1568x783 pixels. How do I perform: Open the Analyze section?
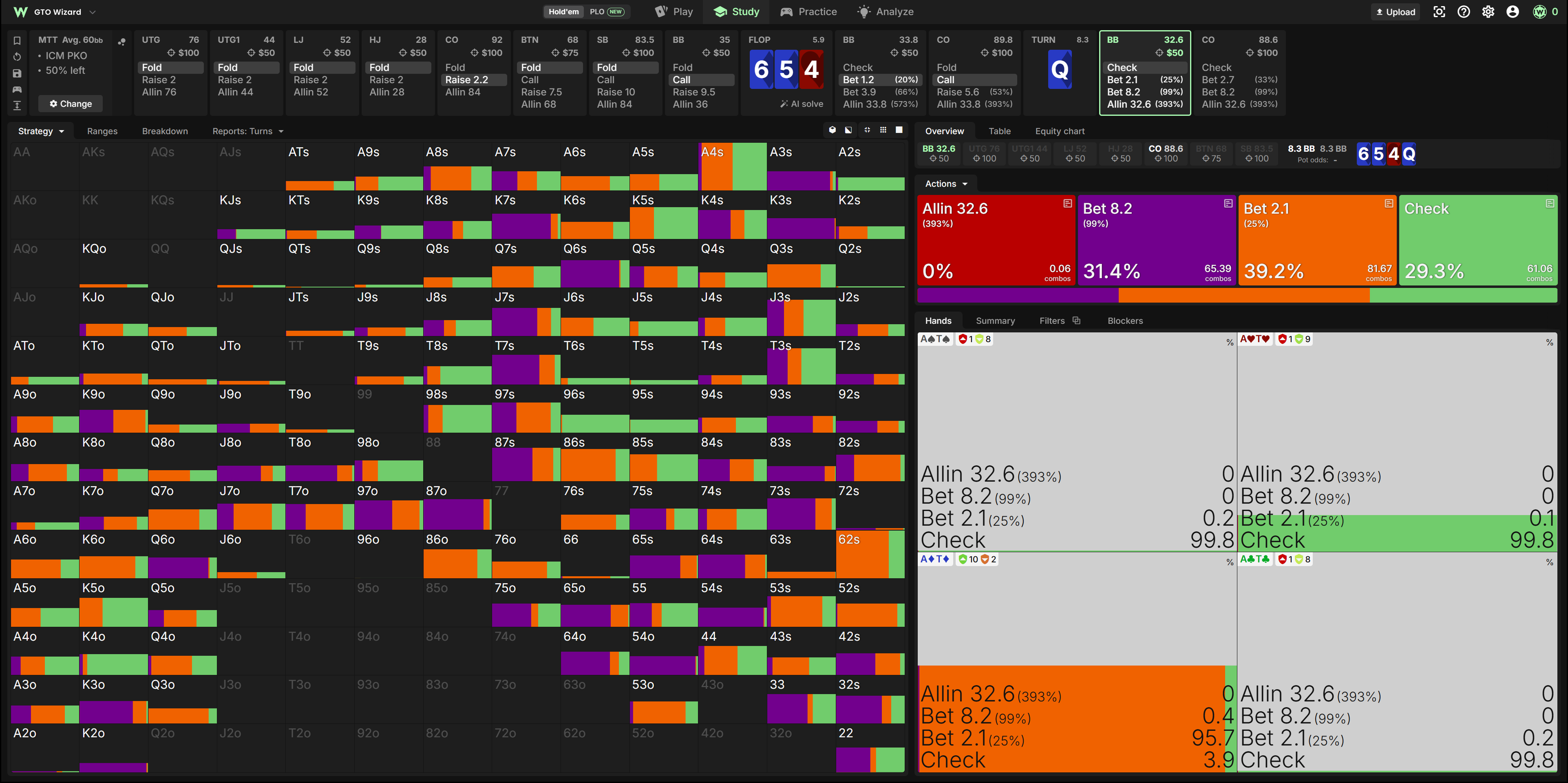click(886, 11)
